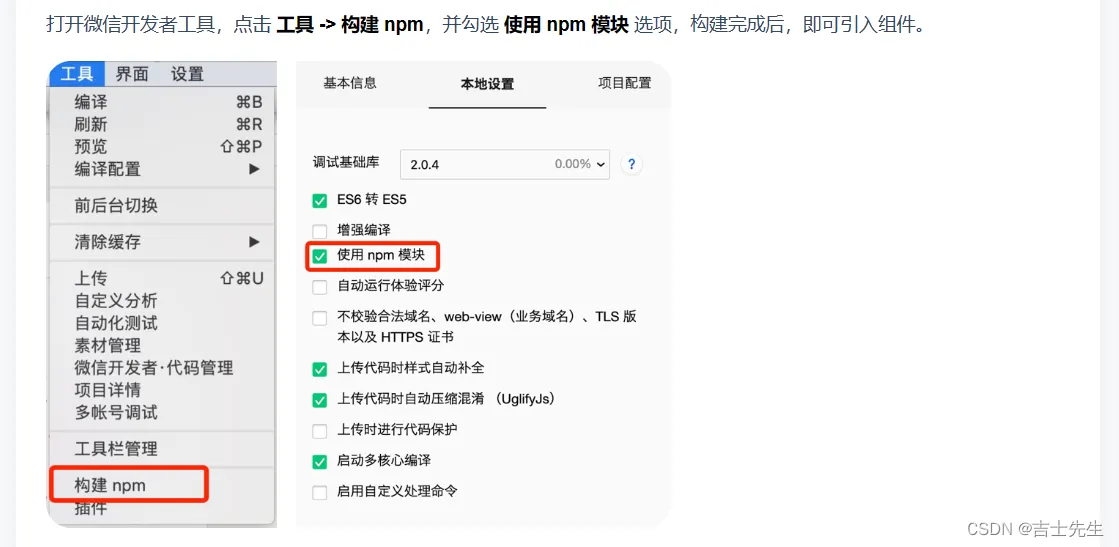The image size is (1119, 547).
Task: Enable 上传时进行代码保护 checkbox
Action: pos(320,431)
